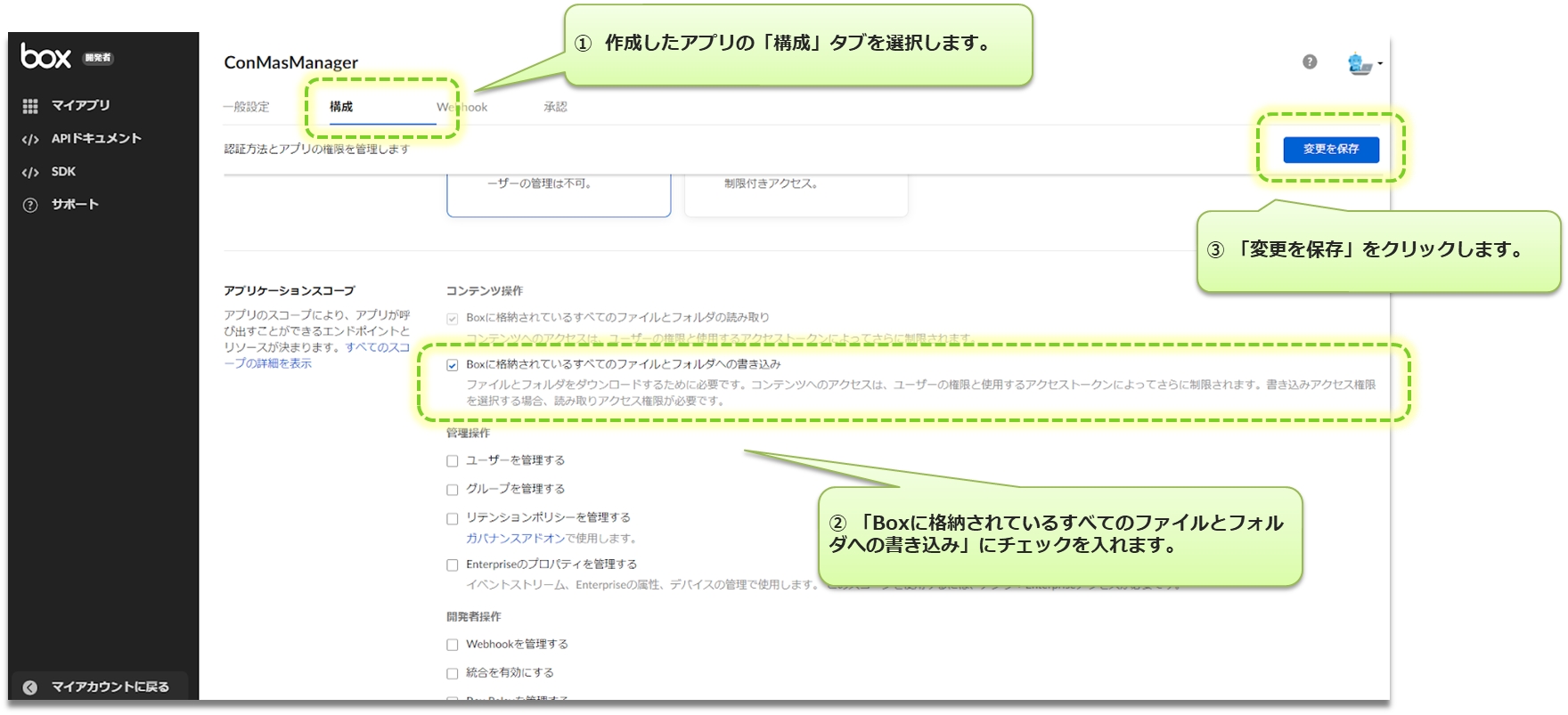The image size is (1568, 715).
Task: Switch to the 一般設定 tab
Action: tap(246, 107)
